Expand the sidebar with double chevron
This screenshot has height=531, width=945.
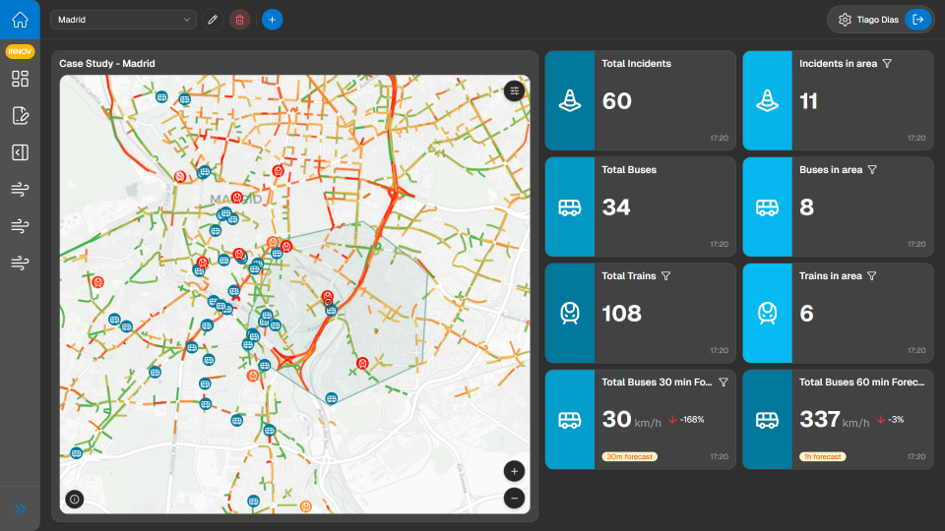(x=20, y=509)
